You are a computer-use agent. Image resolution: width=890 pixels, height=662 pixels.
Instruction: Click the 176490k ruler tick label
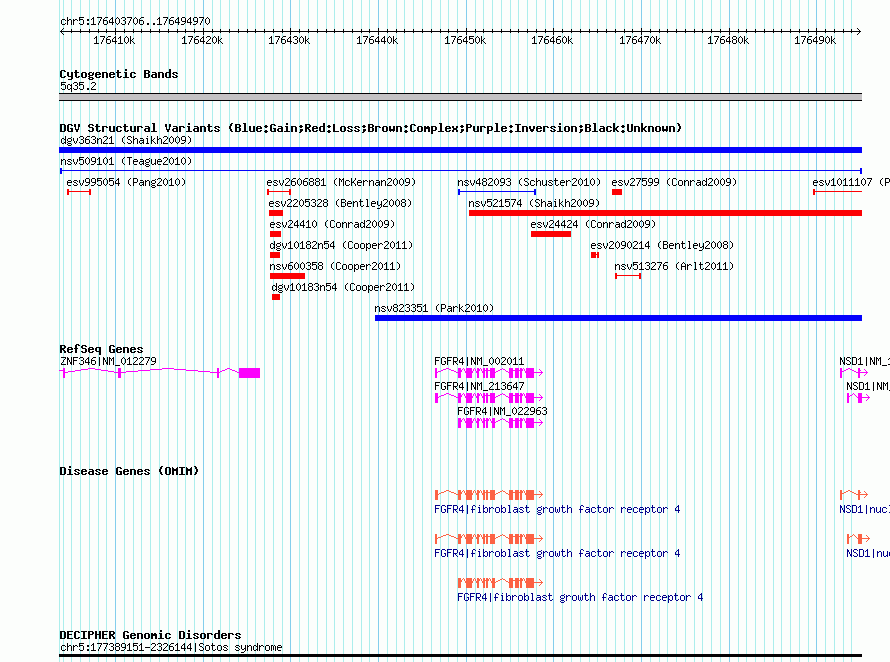coord(815,40)
